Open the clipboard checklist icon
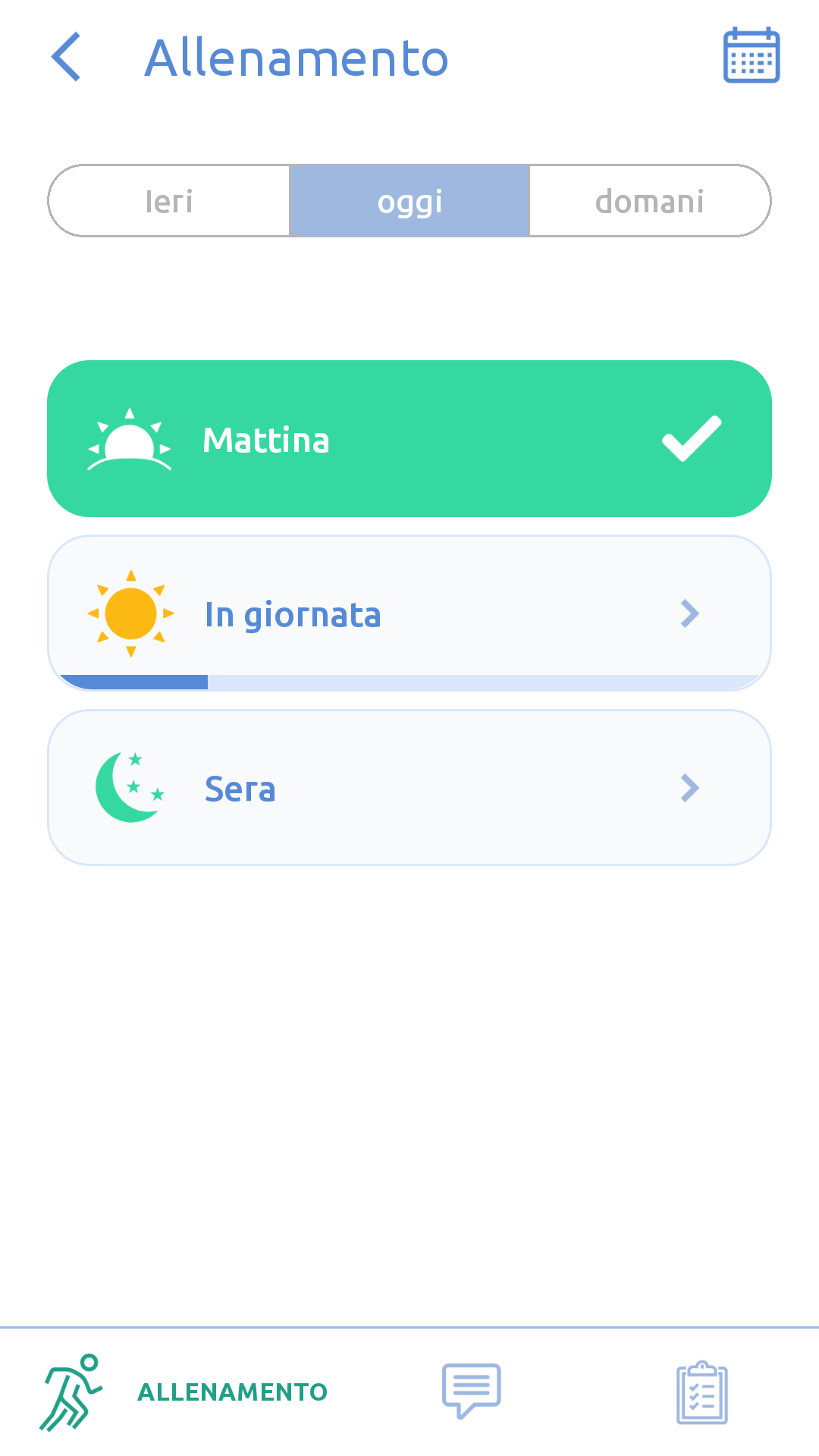819x1456 pixels. click(701, 1392)
